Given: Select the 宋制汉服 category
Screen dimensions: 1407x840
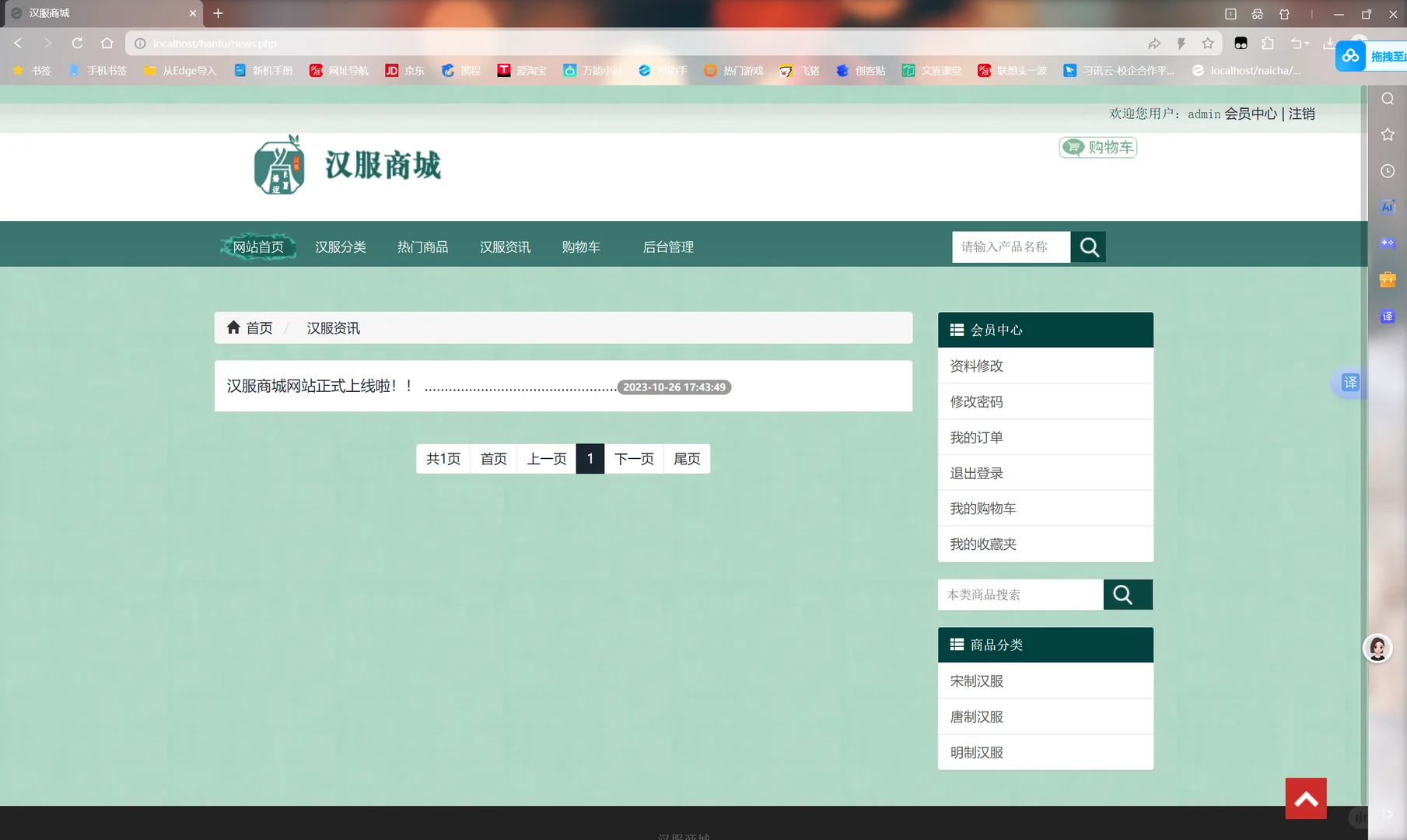Looking at the screenshot, I should click(x=1045, y=681).
